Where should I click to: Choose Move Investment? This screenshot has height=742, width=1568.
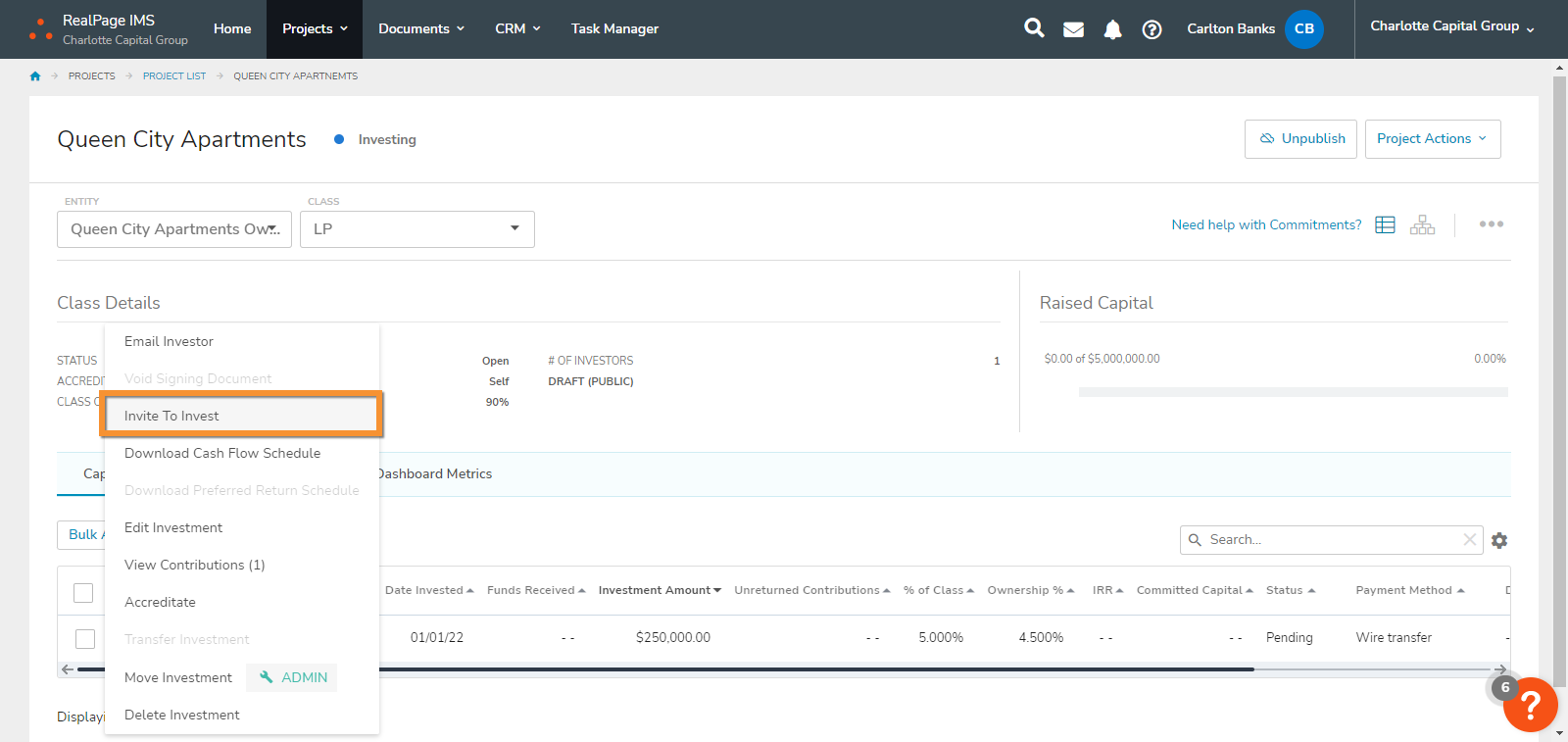pyautogui.click(x=178, y=677)
